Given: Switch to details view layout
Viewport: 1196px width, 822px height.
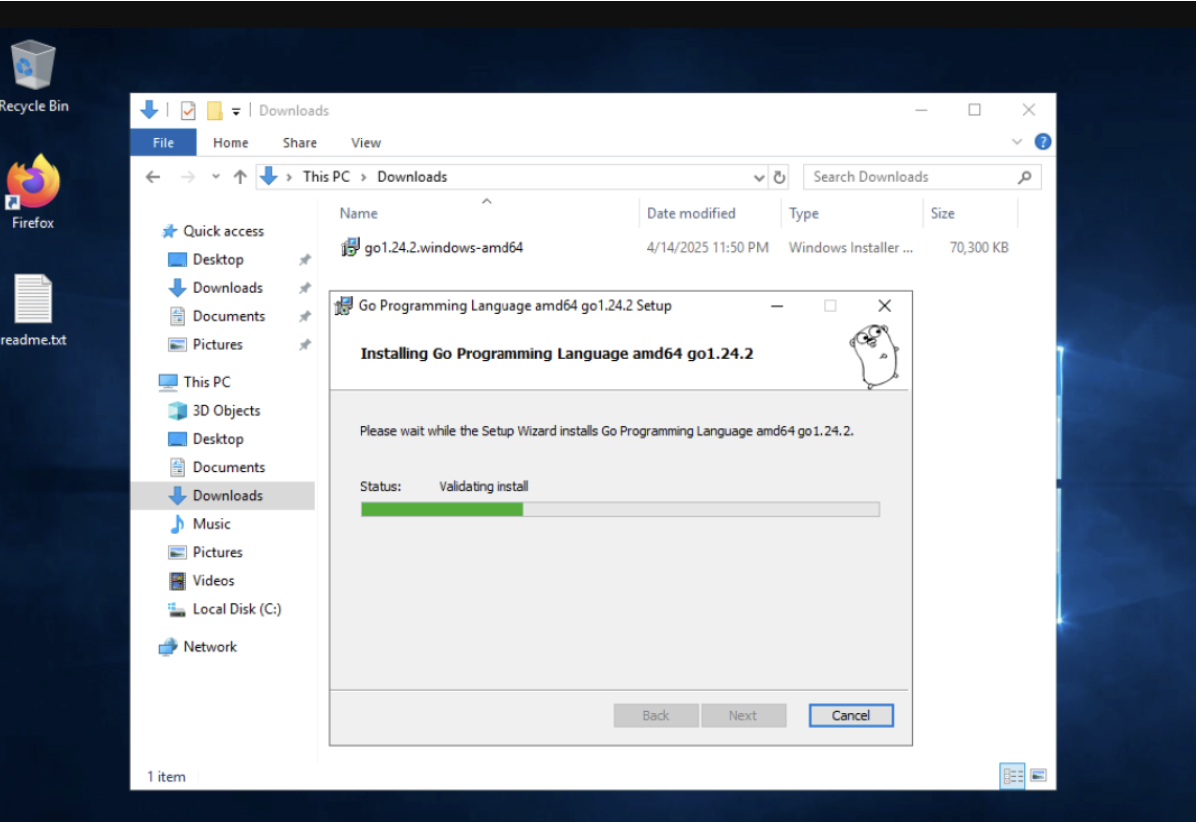Looking at the screenshot, I should point(1013,775).
